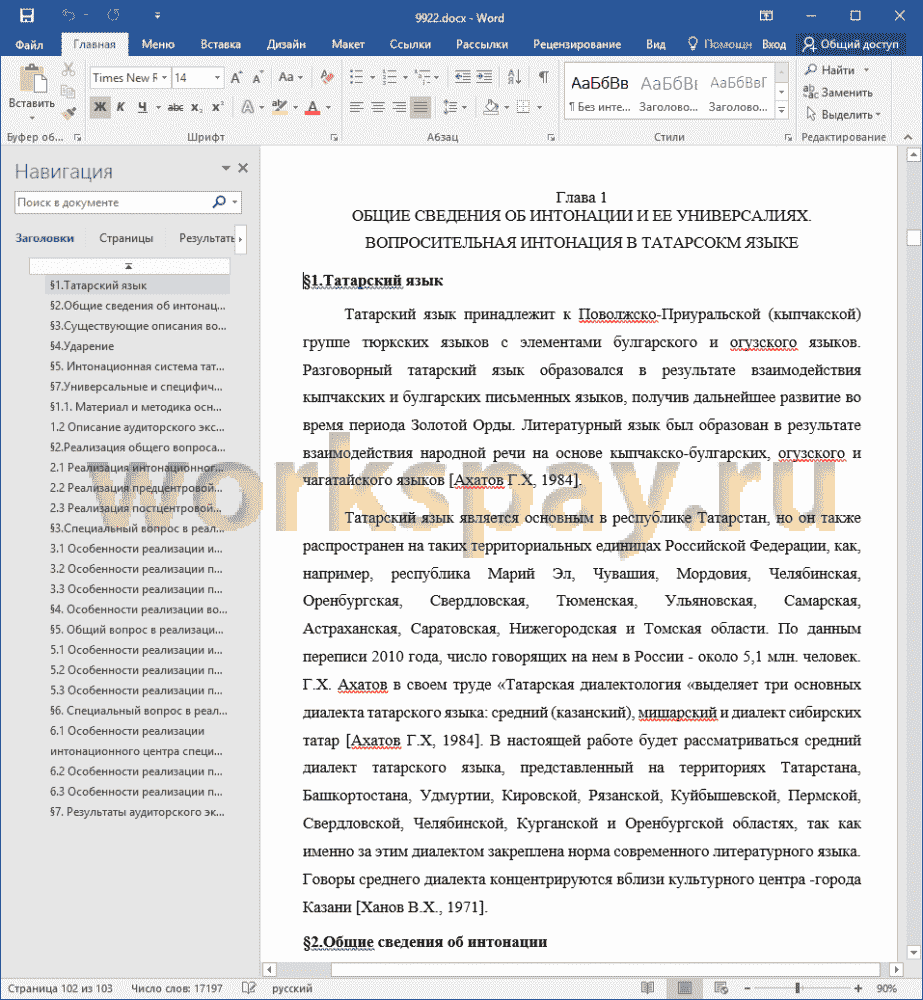
Task: Toggle bold (Ж) formatting
Action: click(x=100, y=107)
